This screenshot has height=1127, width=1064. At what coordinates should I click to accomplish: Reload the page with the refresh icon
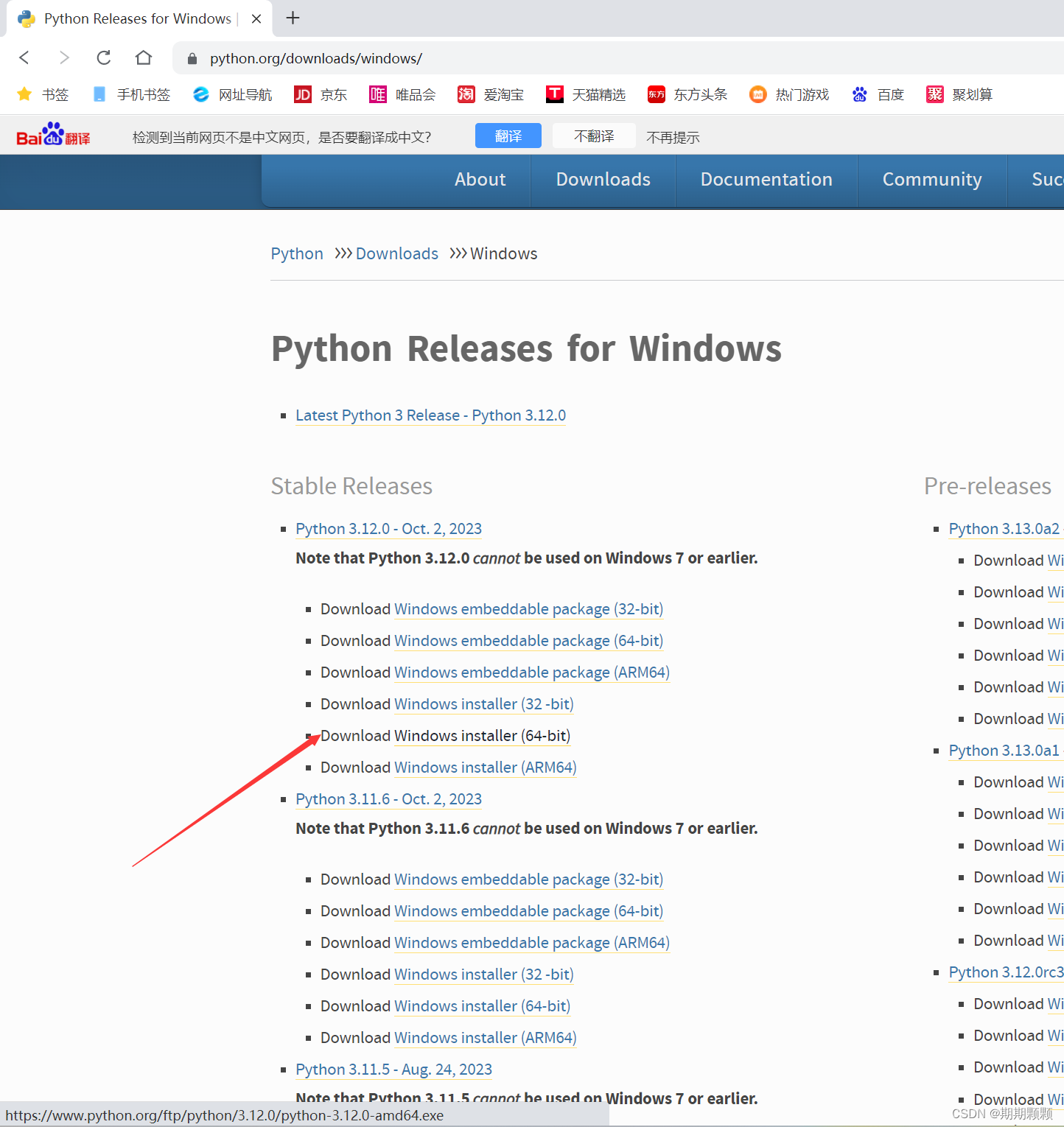point(104,57)
